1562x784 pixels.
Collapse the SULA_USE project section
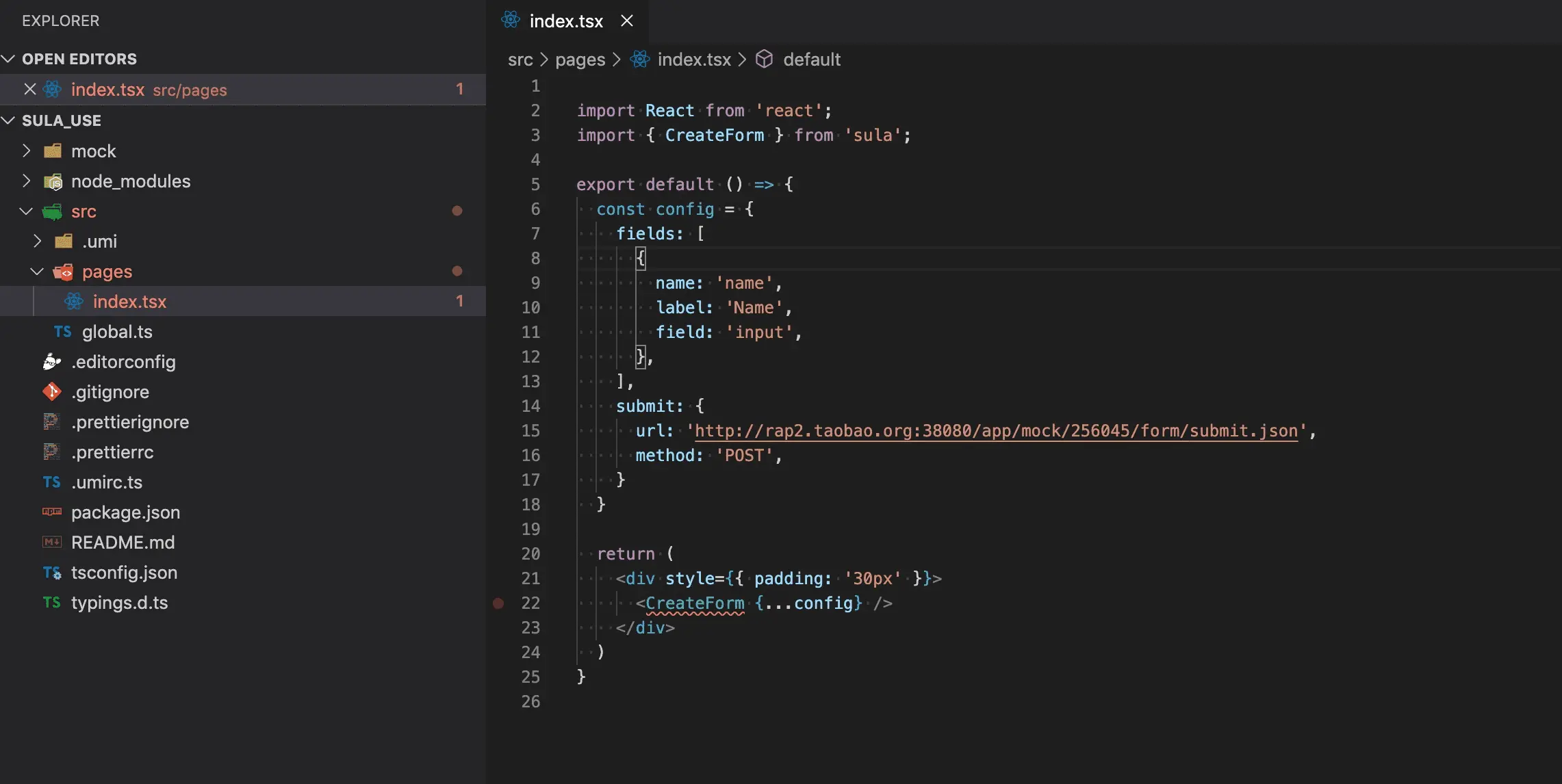(x=9, y=120)
